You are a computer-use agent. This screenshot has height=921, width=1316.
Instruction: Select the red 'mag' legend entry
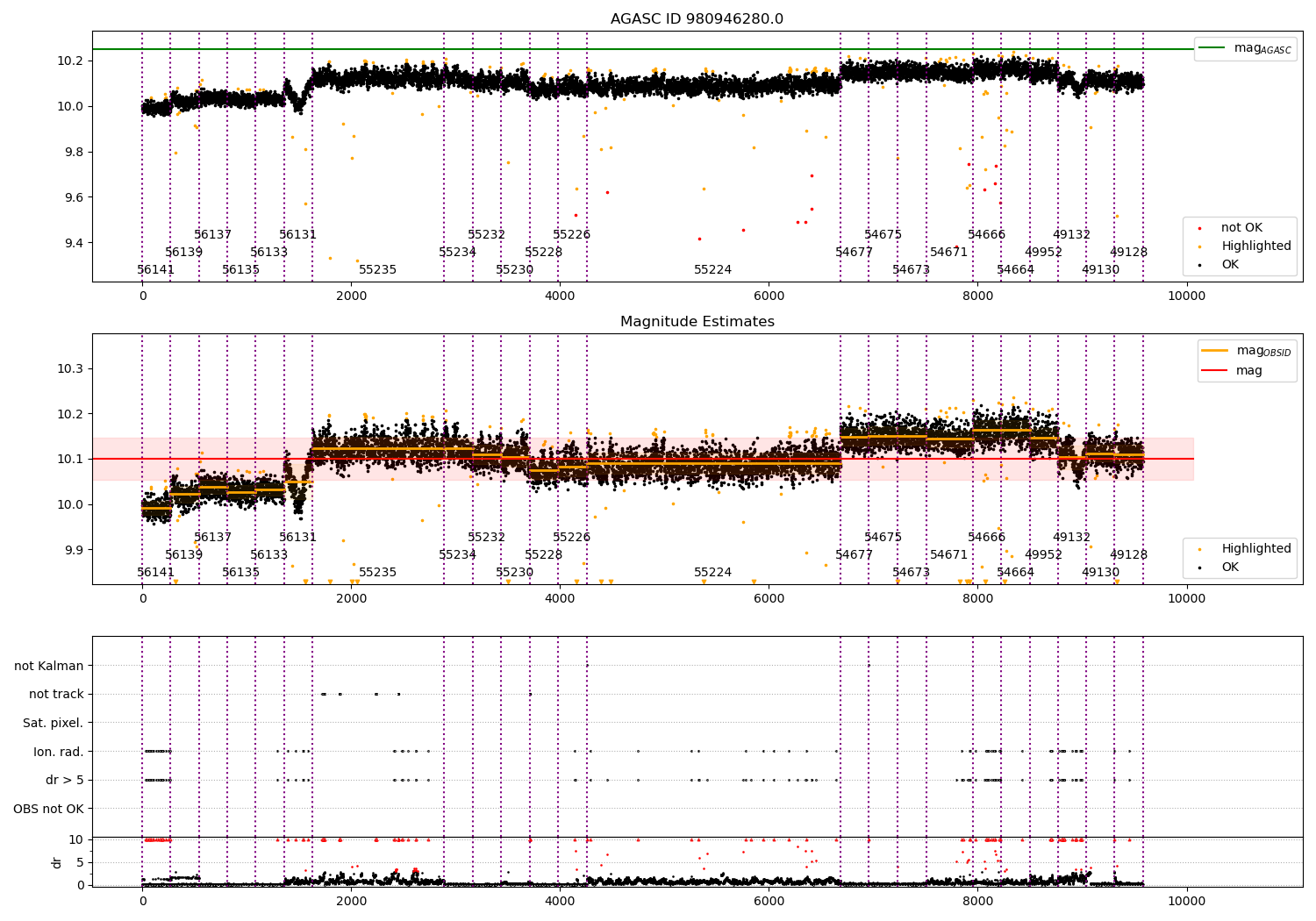tap(1232, 370)
